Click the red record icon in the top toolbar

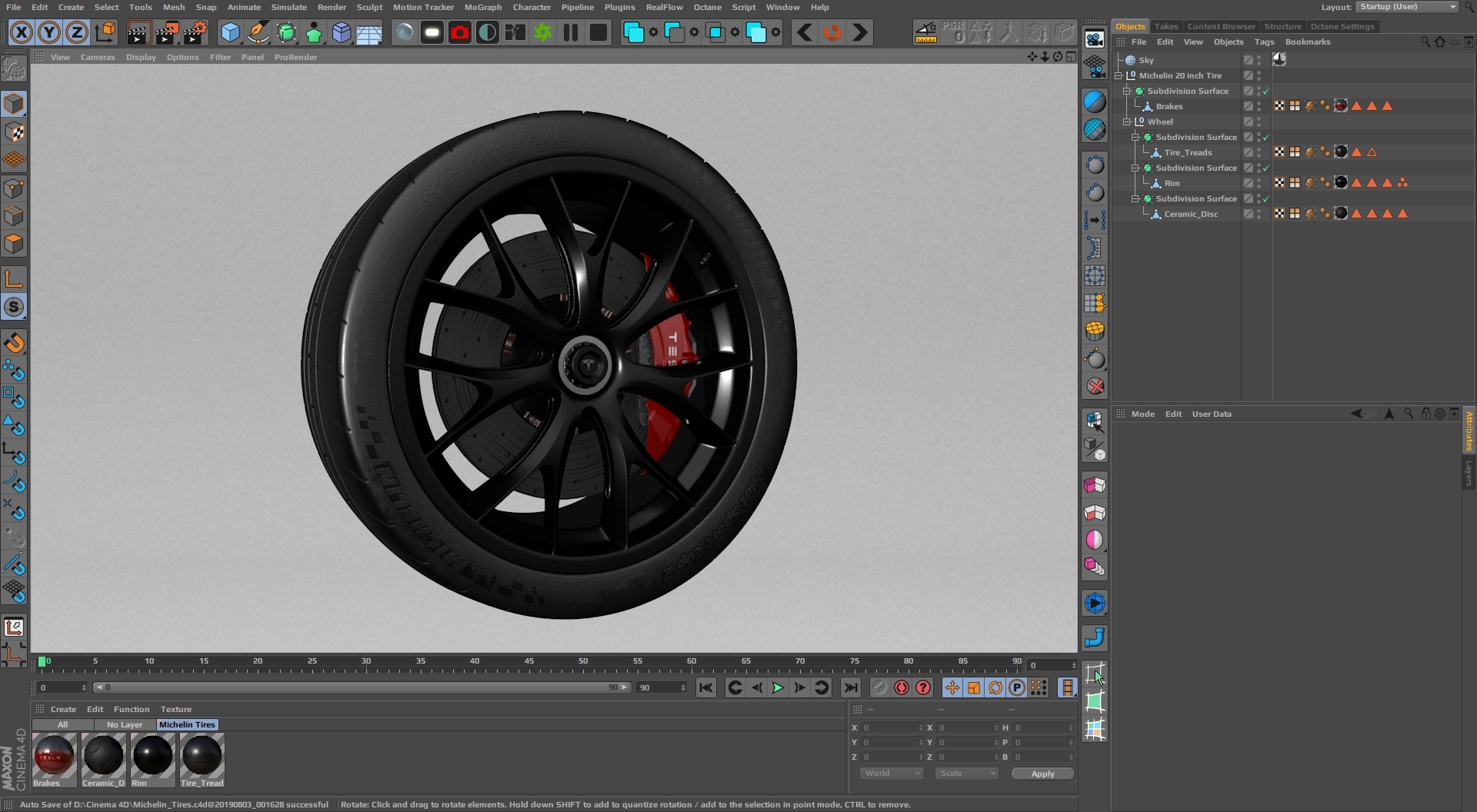click(x=460, y=32)
